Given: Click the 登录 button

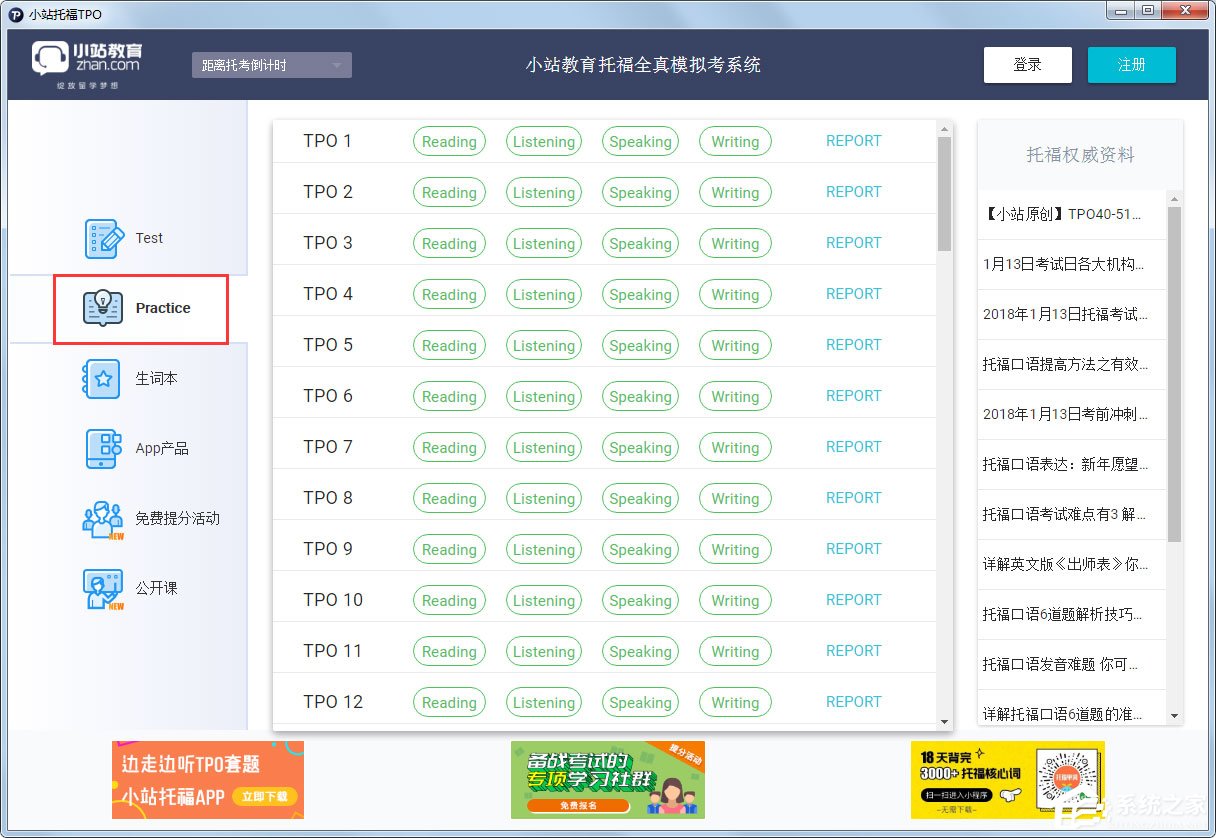Looking at the screenshot, I should [x=1027, y=64].
